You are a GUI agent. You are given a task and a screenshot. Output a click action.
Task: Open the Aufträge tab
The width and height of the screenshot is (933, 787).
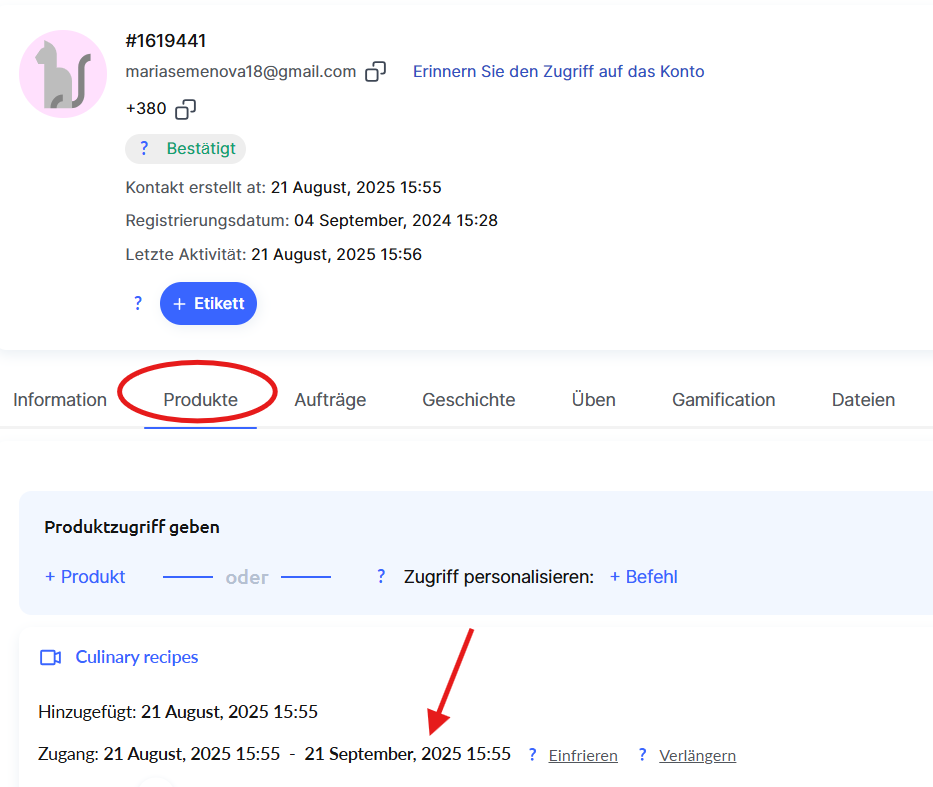click(330, 400)
